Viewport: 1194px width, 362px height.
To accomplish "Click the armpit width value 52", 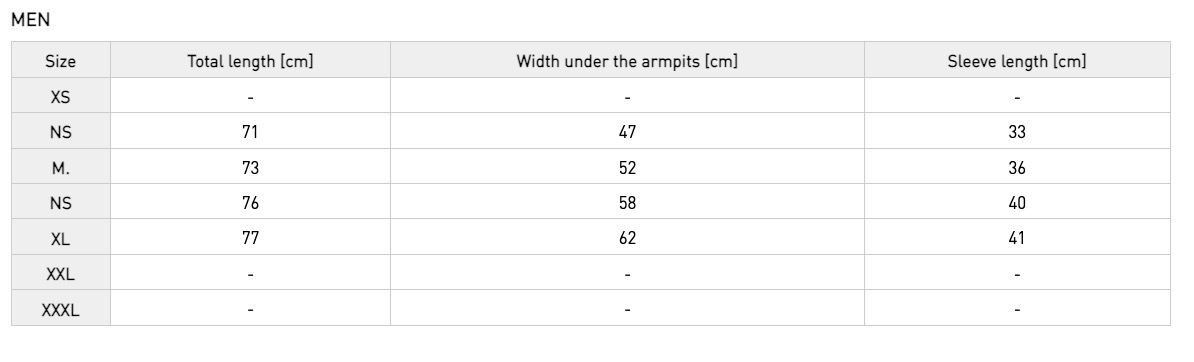I will tap(627, 168).
